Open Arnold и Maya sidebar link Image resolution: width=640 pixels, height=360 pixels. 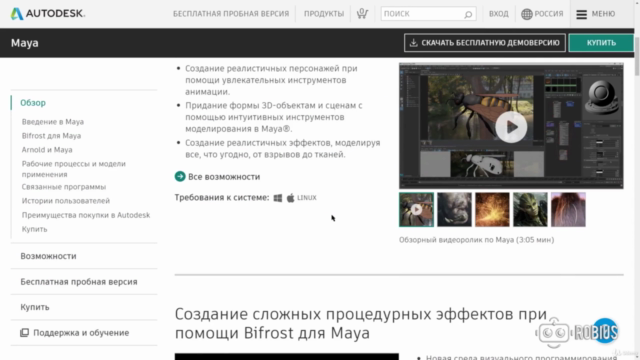pyautogui.click(x=47, y=150)
